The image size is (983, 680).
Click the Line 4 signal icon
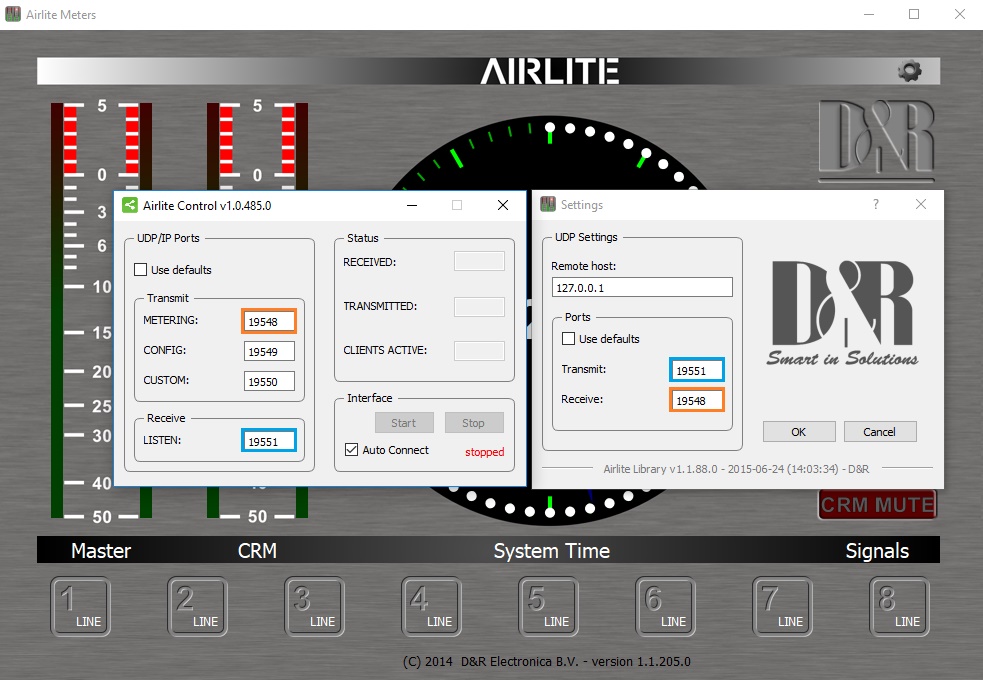click(x=432, y=607)
